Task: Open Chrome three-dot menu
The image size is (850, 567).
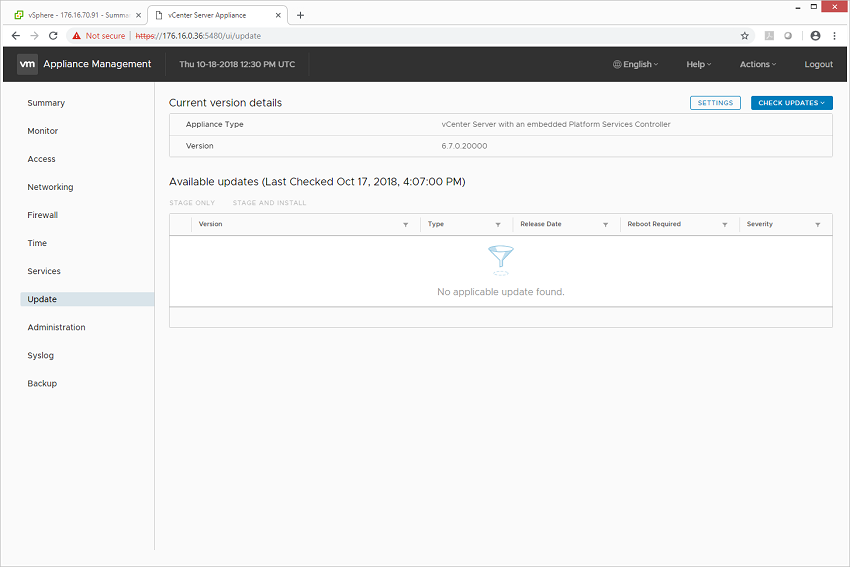Action: [834, 36]
